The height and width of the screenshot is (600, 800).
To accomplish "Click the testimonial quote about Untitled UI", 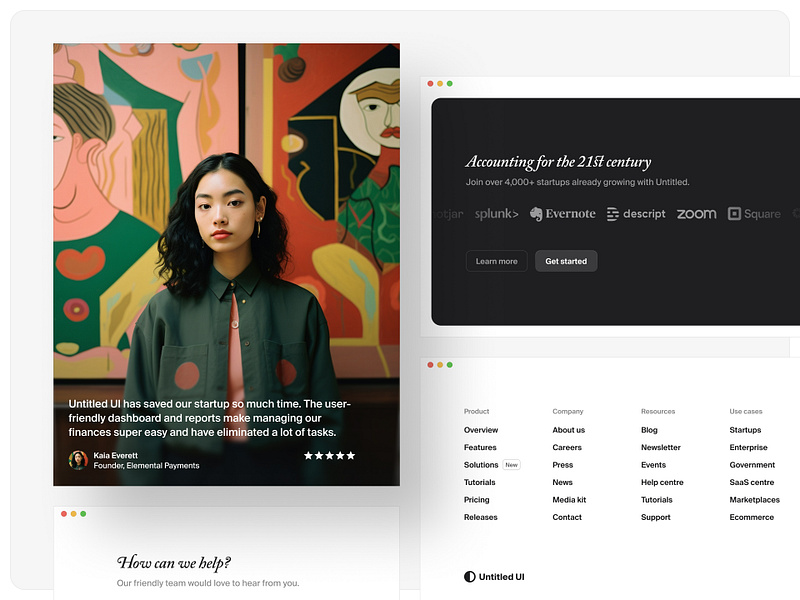I will [x=209, y=418].
